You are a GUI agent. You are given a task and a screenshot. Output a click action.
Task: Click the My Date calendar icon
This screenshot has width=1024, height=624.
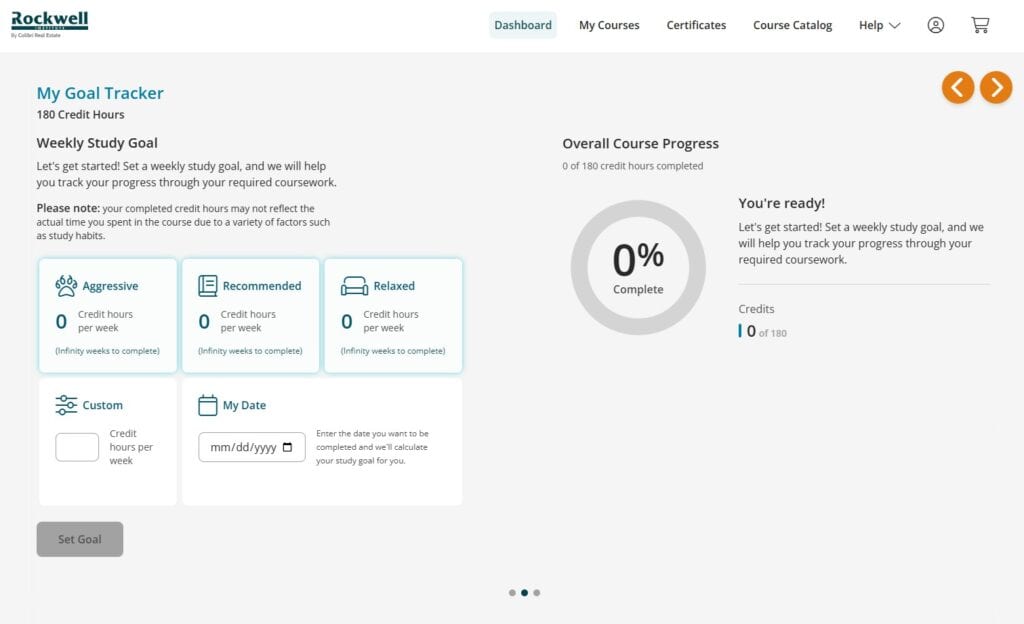coord(208,405)
